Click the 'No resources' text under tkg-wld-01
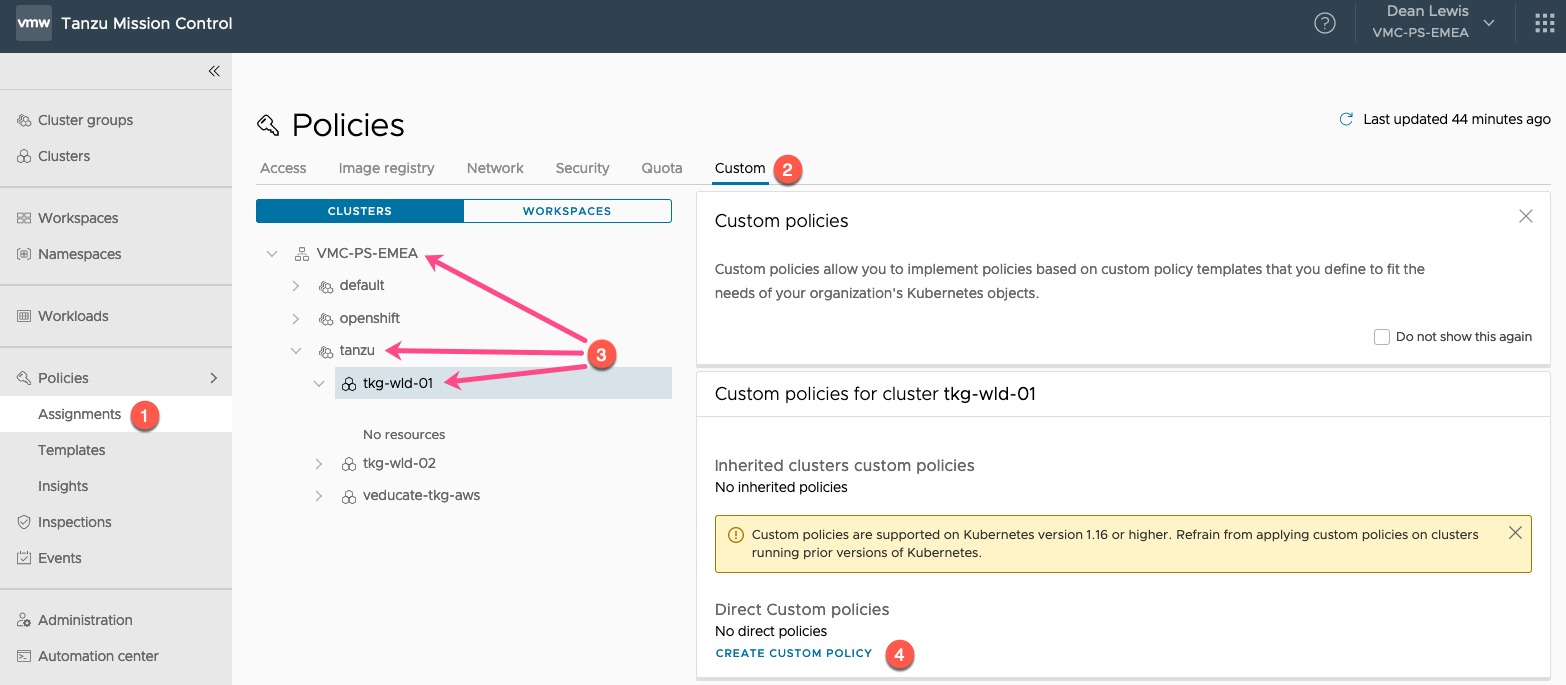The image size is (1566, 685). click(404, 435)
